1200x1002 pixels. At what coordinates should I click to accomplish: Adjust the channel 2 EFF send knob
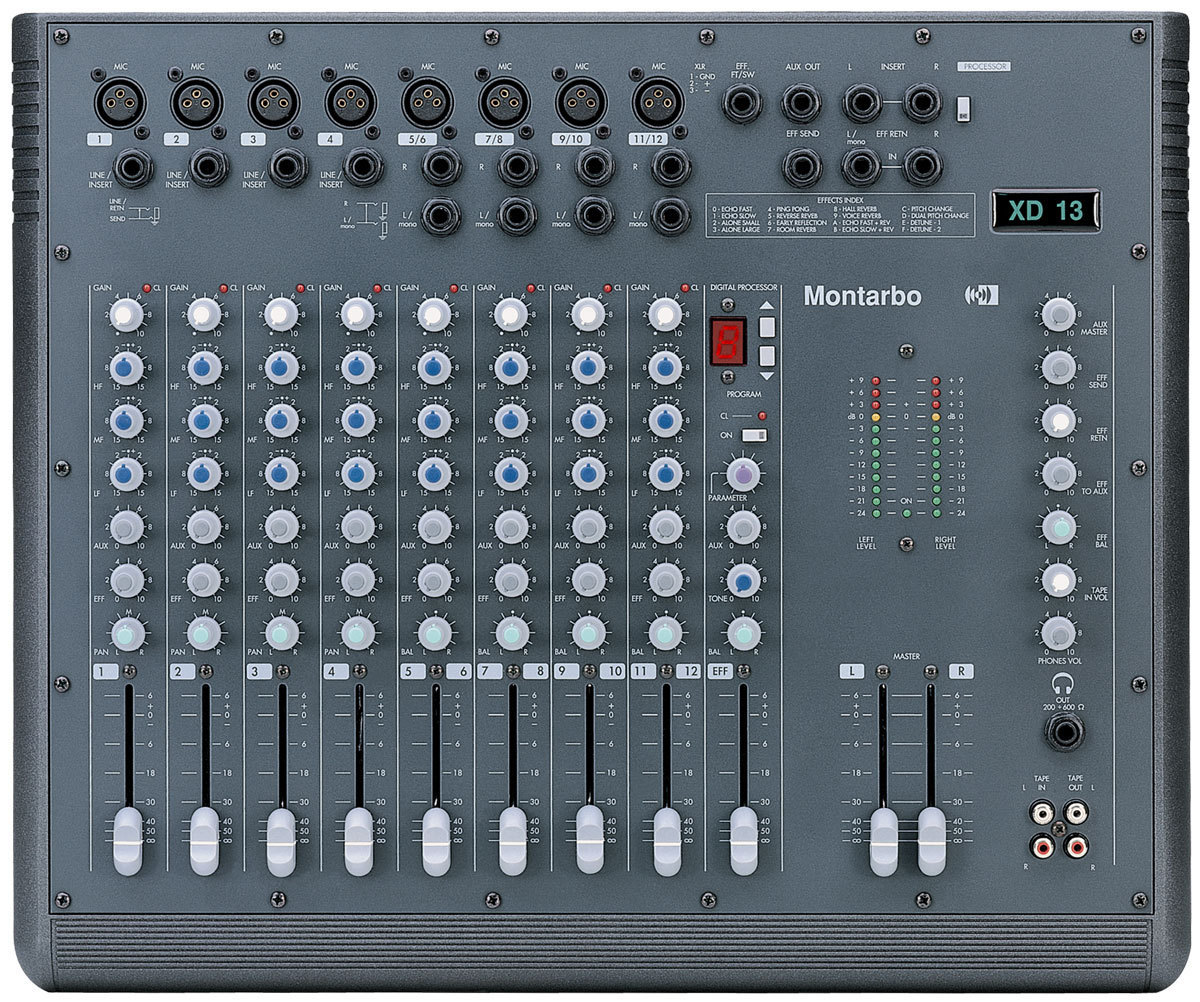(x=203, y=579)
